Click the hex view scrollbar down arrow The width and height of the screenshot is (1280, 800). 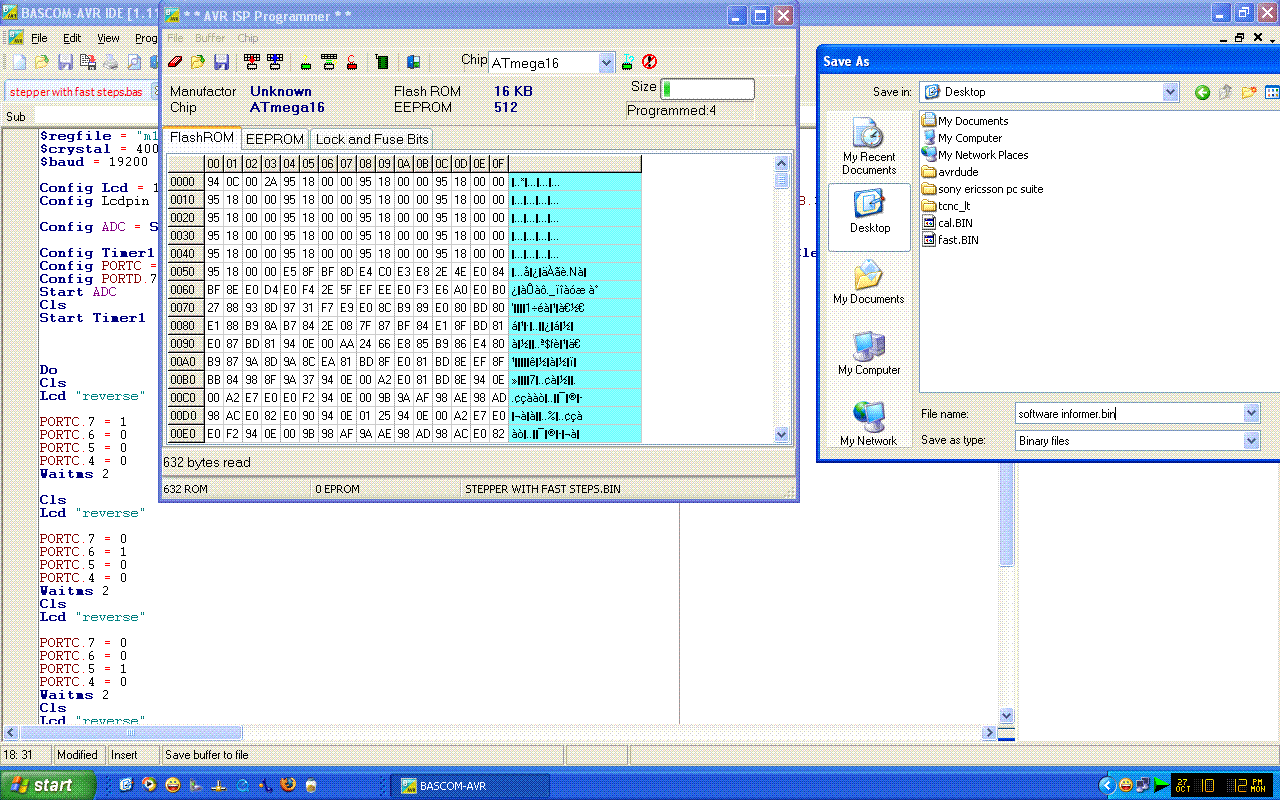[782, 434]
